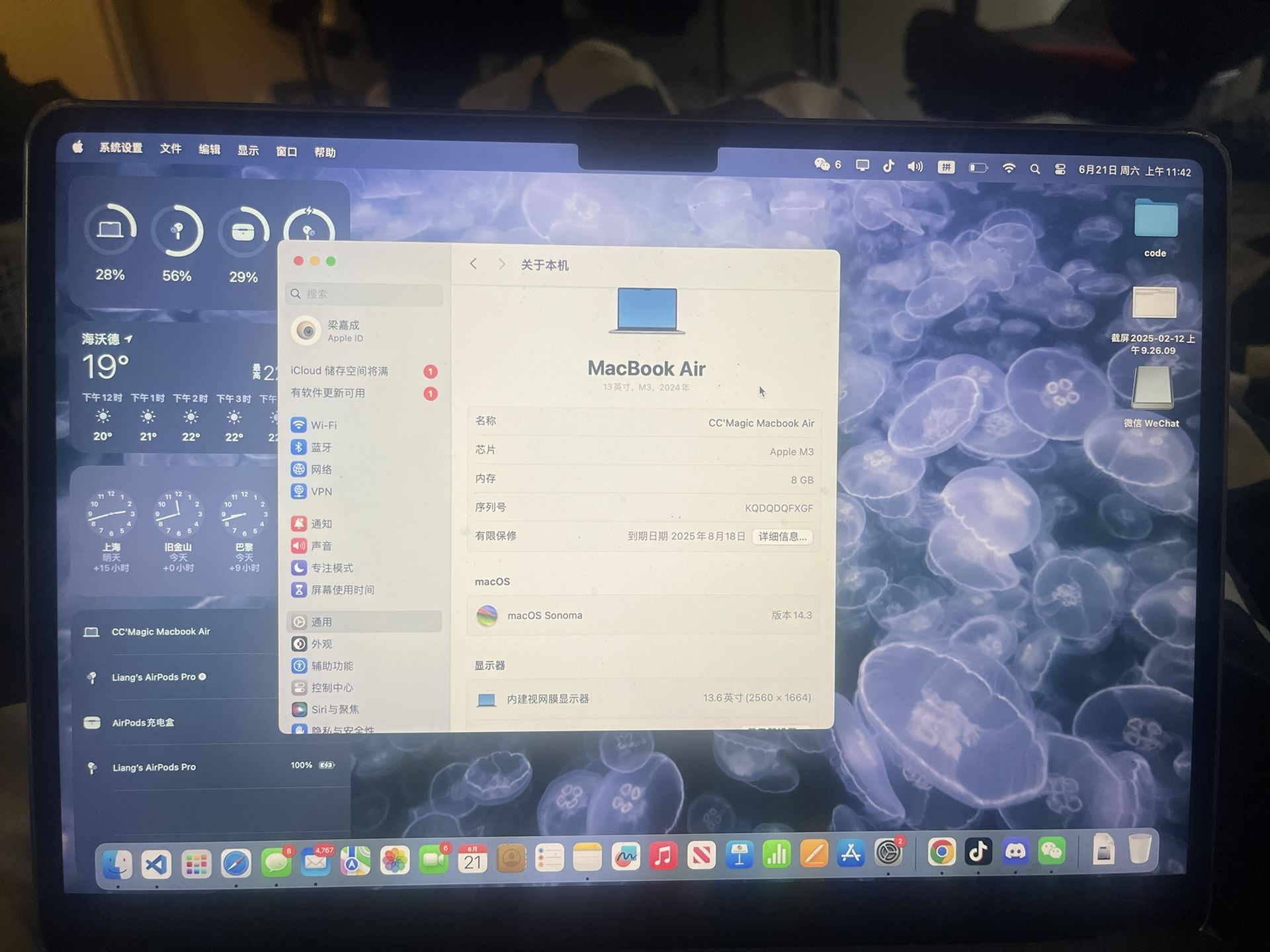
Task: Open the 文件 menu
Action: pos(171,149)
